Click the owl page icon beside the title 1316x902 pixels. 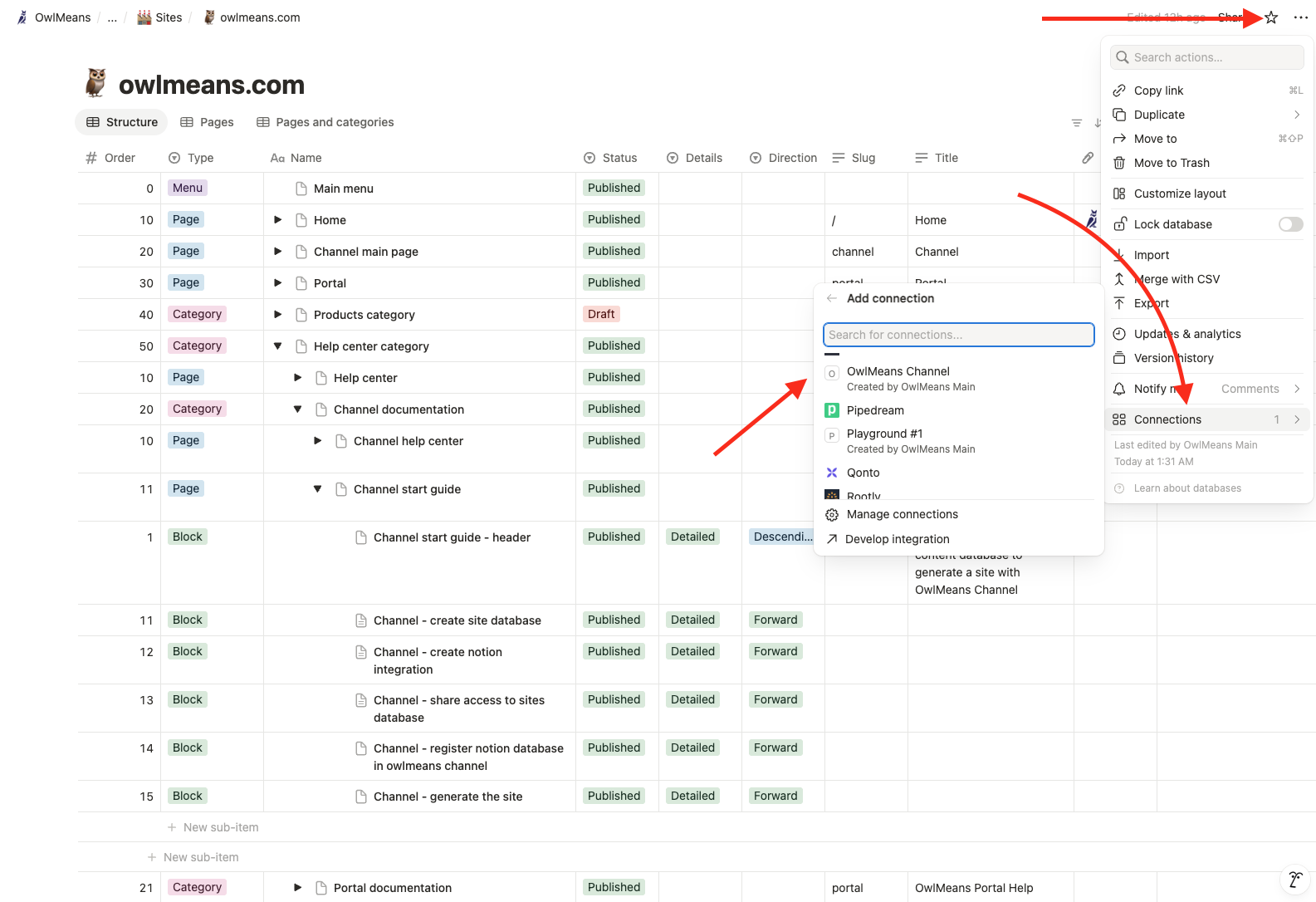96,83
